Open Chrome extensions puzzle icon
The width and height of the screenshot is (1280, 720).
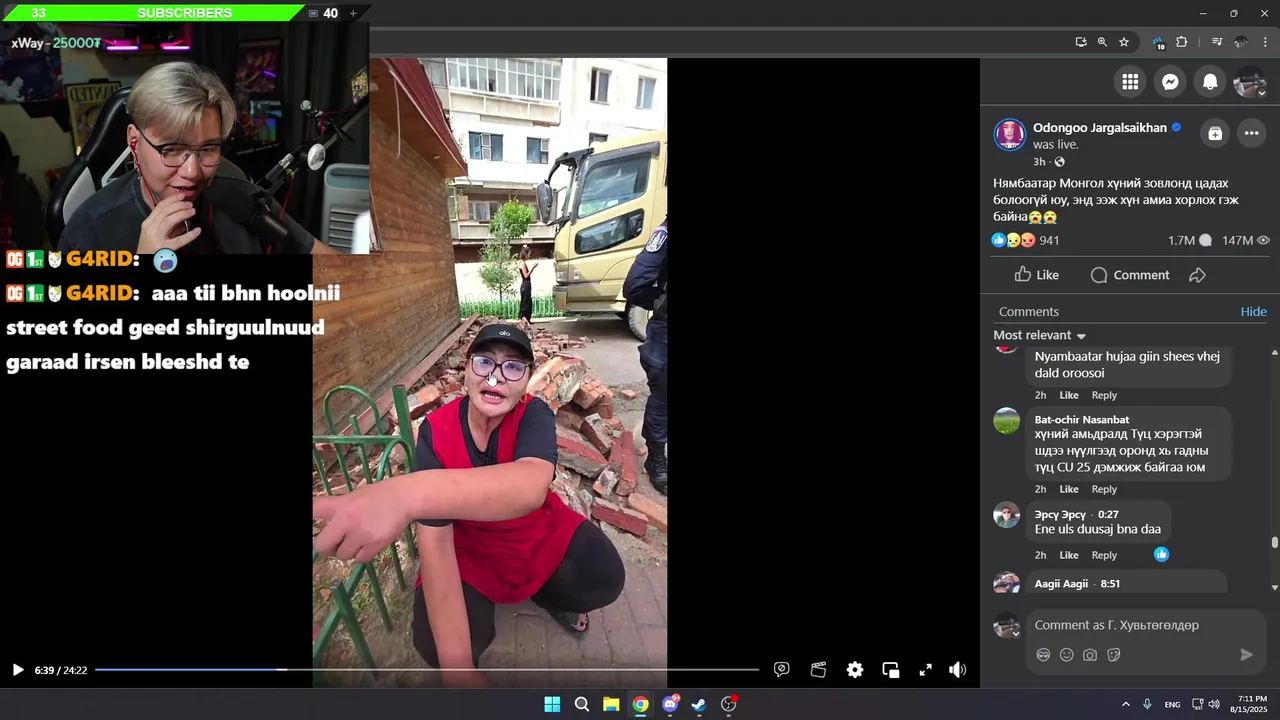coord(1182,42)
